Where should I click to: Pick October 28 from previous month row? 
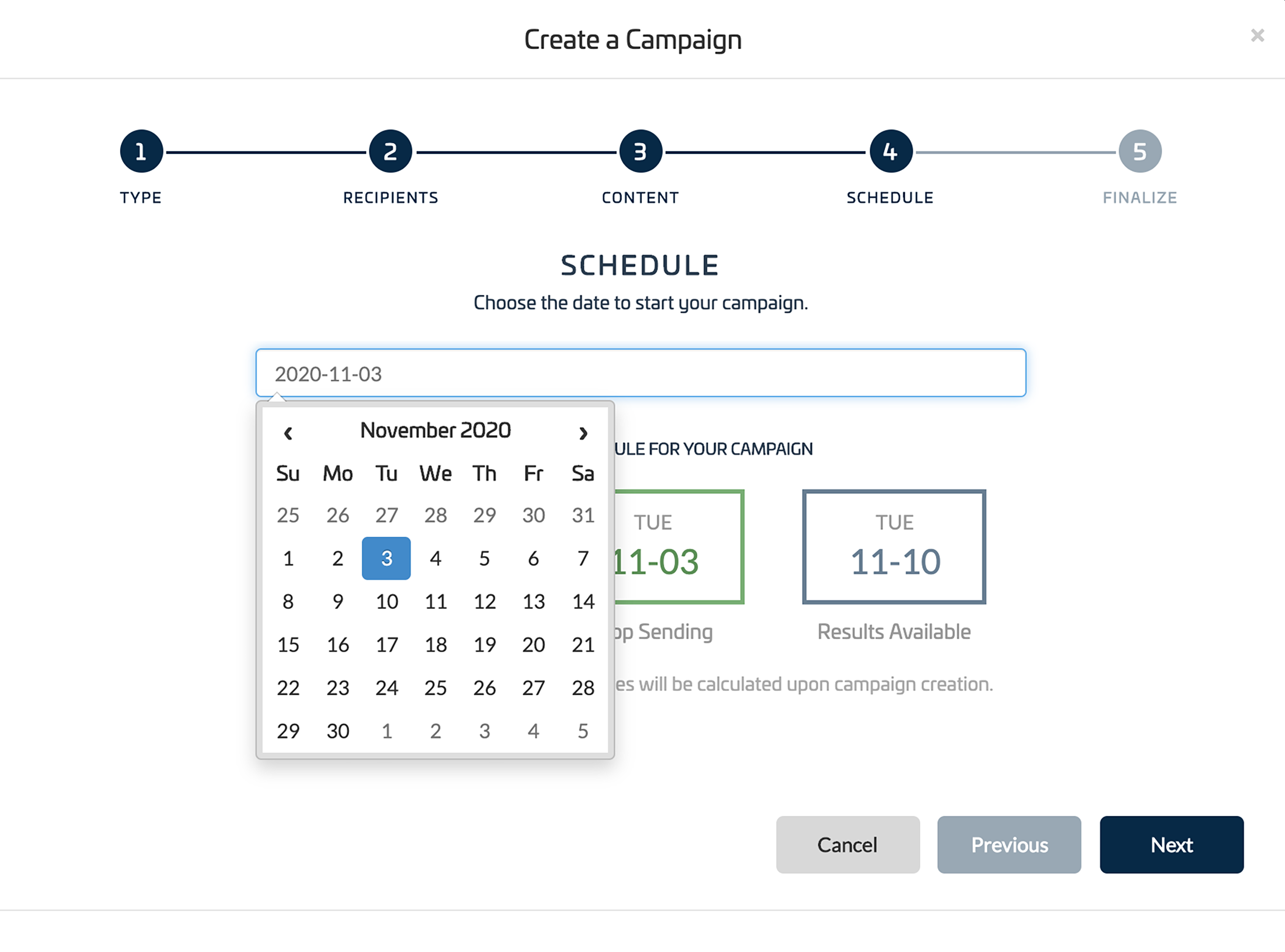[x=436, y=515]
